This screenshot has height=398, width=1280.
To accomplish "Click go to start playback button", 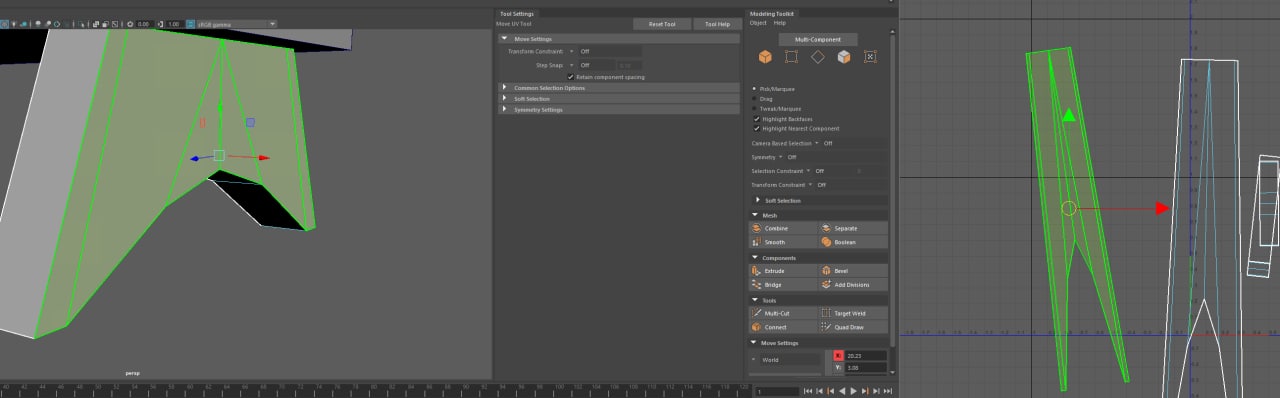I will click(x=807, y=391).
